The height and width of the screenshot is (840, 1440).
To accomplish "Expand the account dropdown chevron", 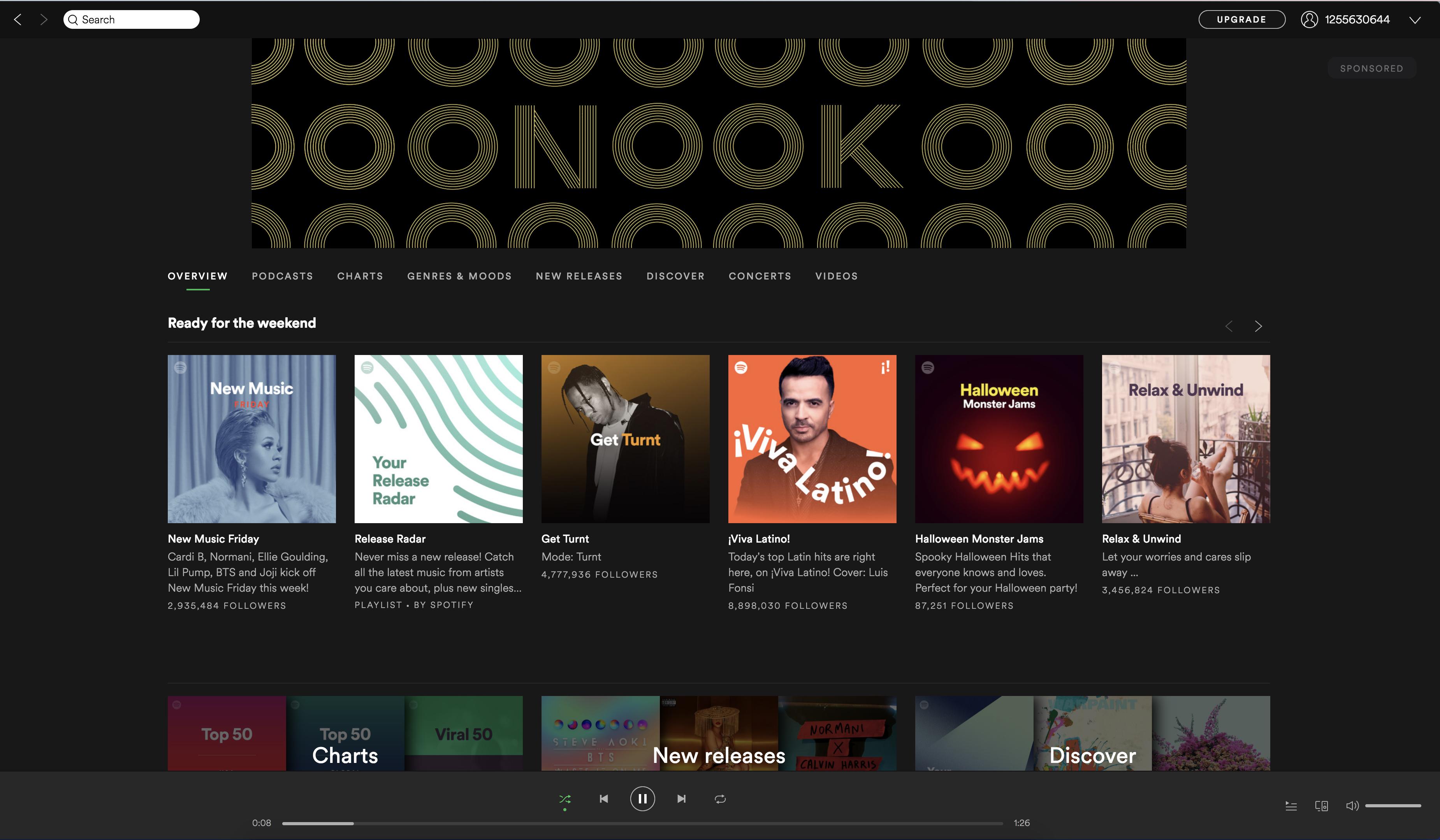I will coord(1414,20).
